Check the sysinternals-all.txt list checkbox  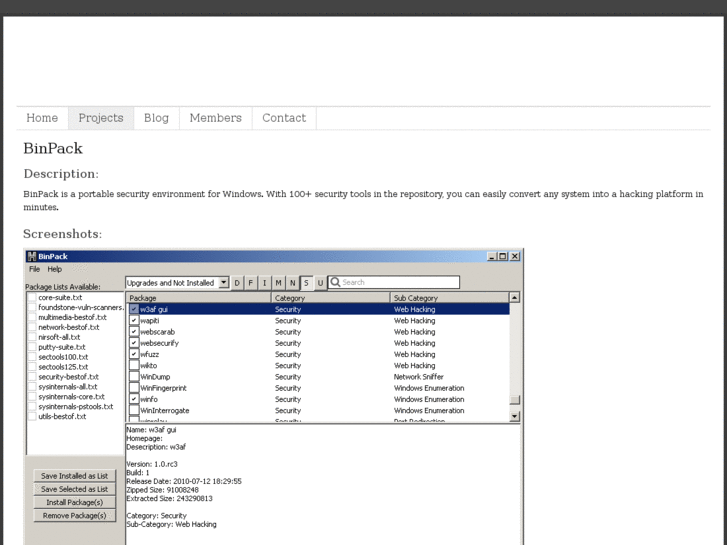click(x=32, y=387)
